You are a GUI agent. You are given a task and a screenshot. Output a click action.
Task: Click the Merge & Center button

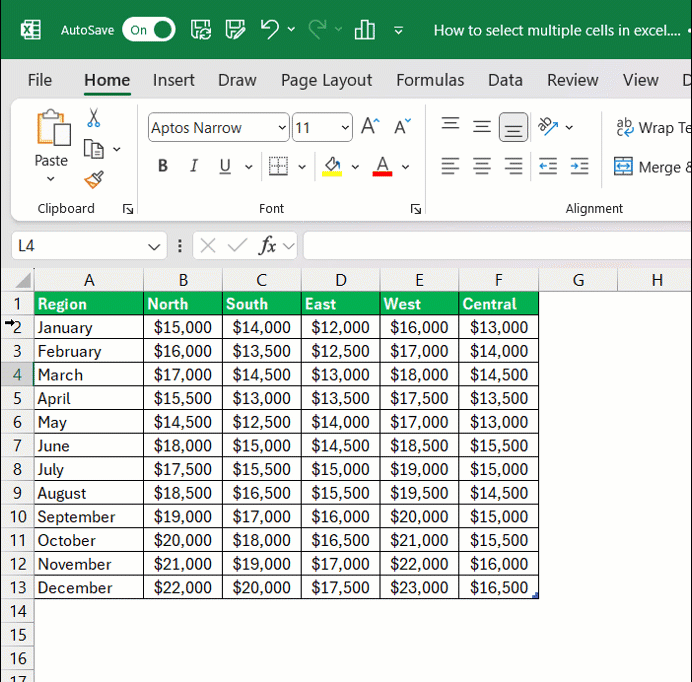(x=653, y=167)
